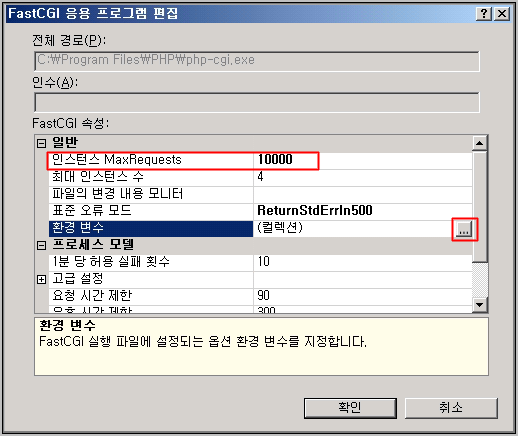Click the 확인 button
This screenshot has height=436, width=518.
[350, 408]
